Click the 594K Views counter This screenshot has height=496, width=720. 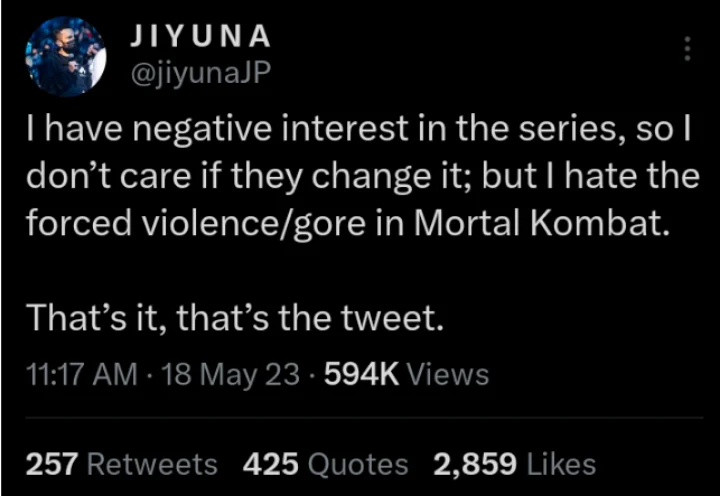pos(403,374)
